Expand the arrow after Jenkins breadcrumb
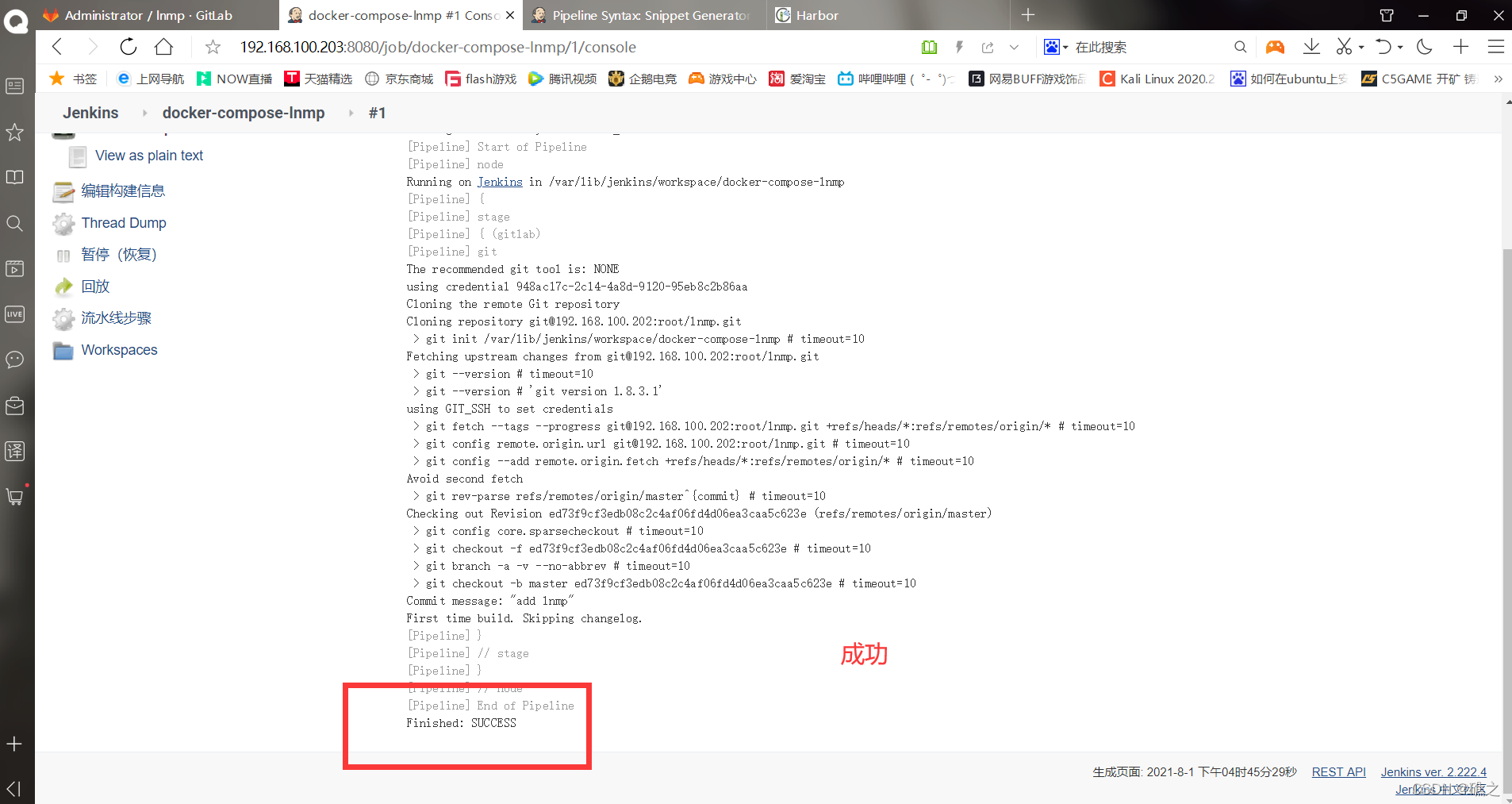Screen dimensions: 1512x804 (144, 113)
